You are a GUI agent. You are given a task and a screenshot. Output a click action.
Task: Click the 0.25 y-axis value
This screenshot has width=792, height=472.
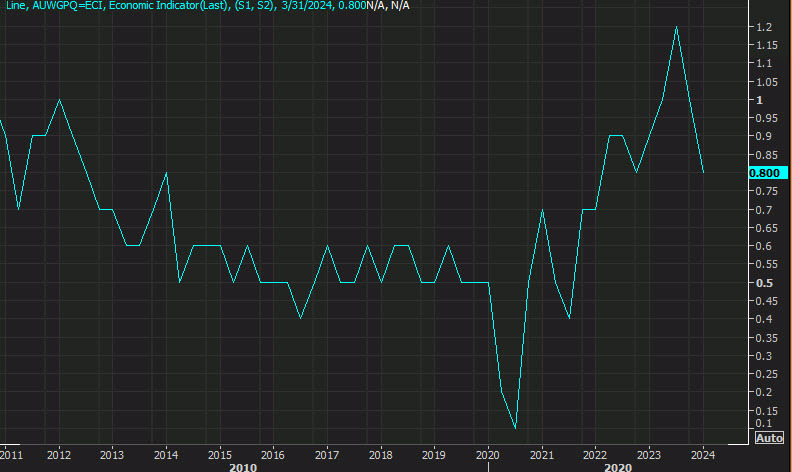point(767,374)
